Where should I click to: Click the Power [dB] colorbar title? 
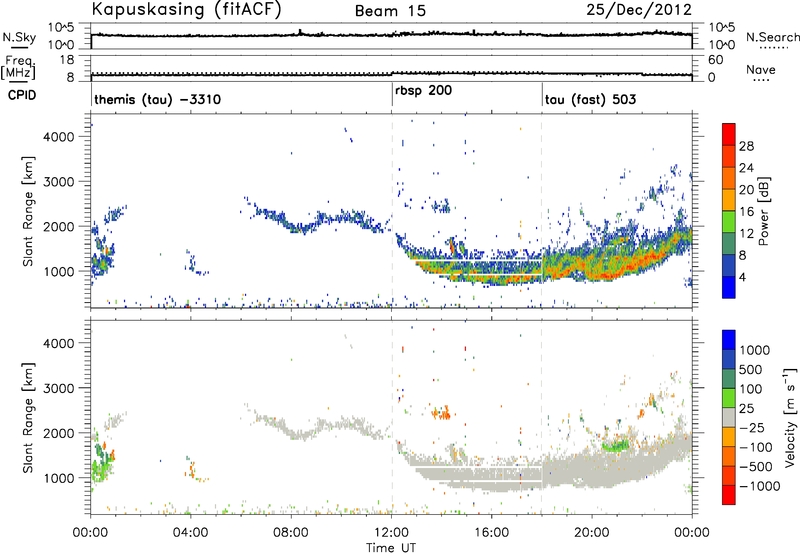pos(763,211)
